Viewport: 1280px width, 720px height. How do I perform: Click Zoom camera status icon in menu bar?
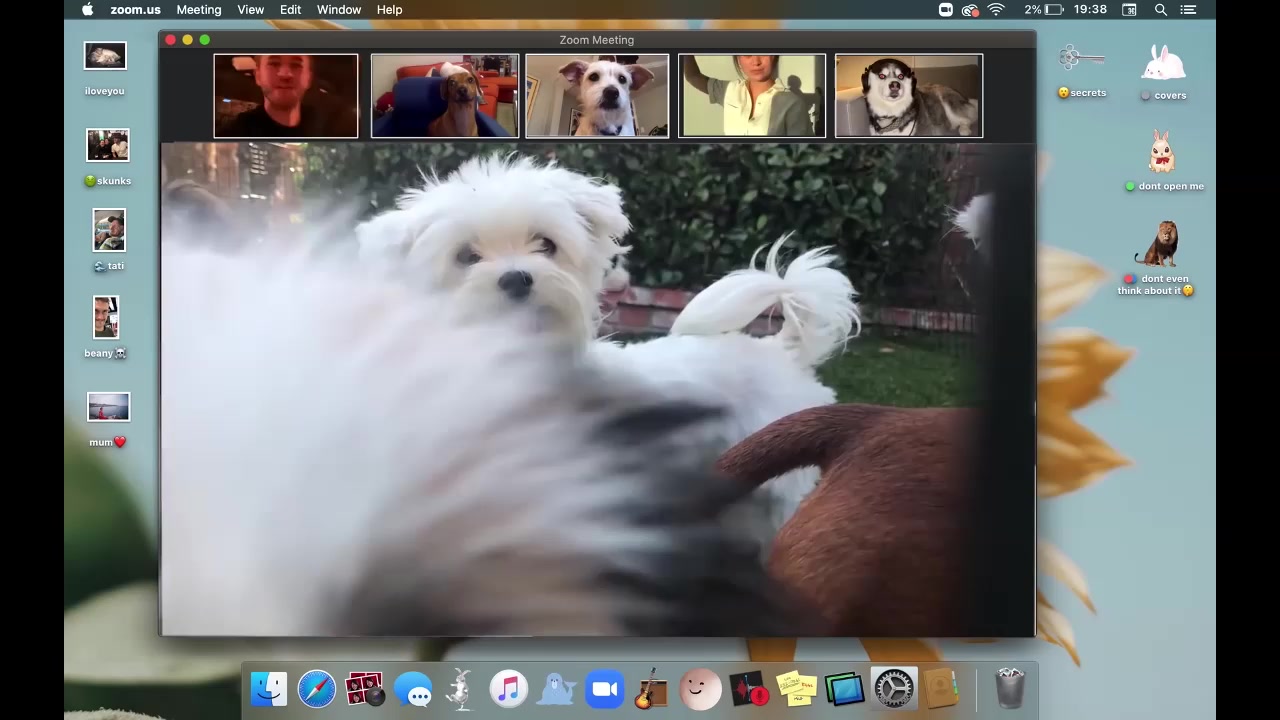[x=946, y=10]
